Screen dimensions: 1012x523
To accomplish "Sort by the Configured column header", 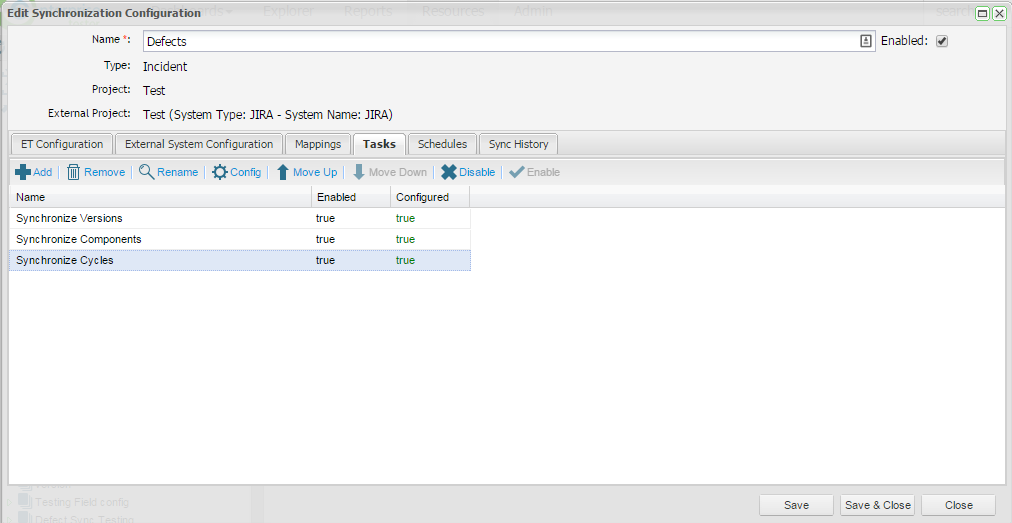I will coord(429,197).
